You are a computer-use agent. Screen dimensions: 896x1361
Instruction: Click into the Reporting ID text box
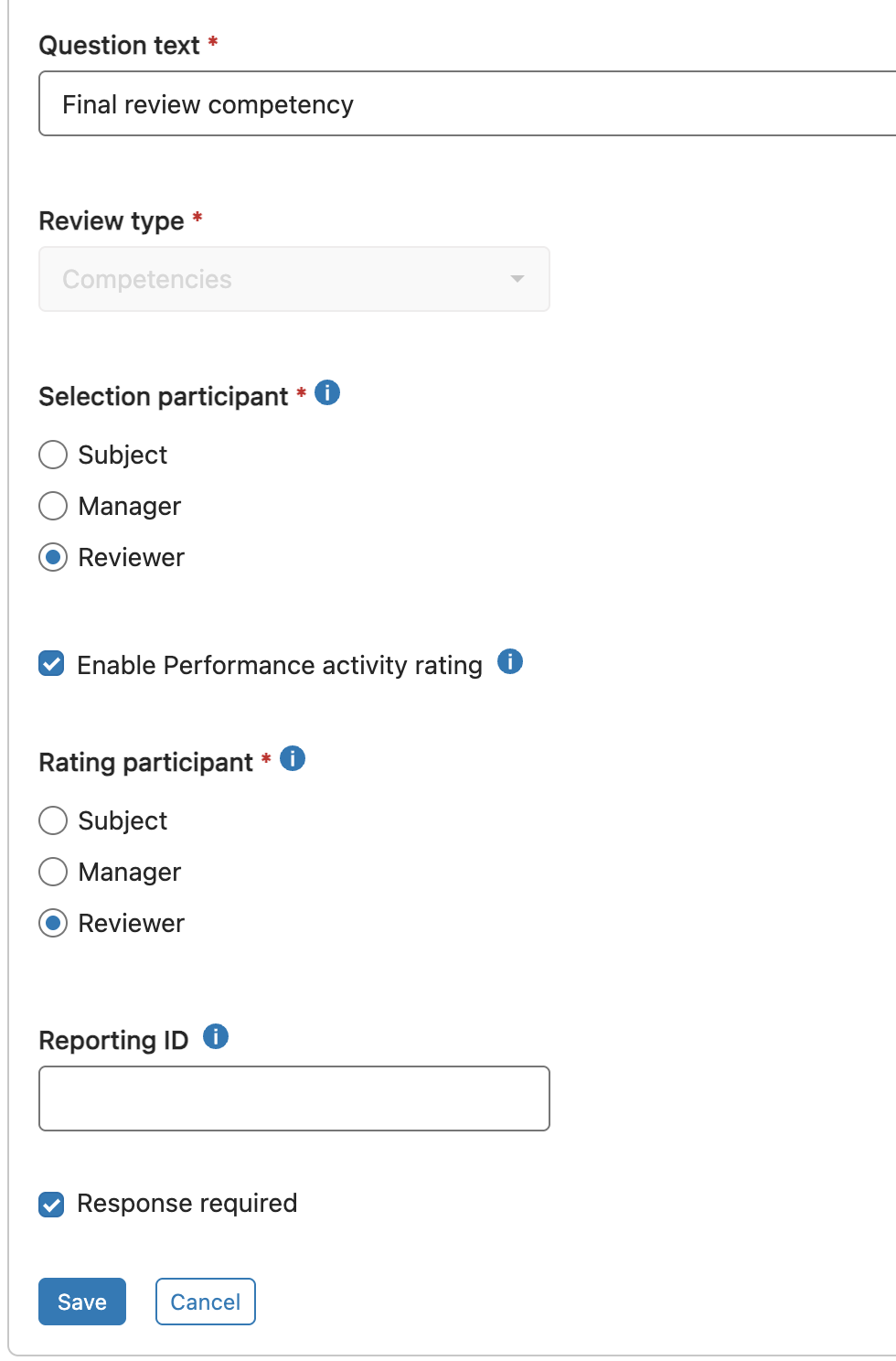294,1098
